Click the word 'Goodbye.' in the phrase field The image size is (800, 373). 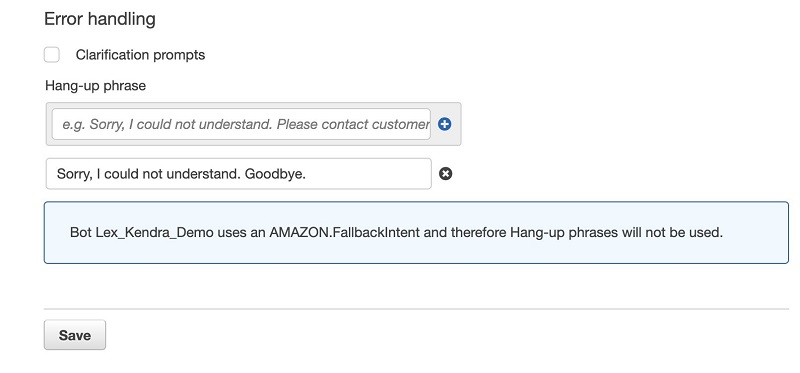[276, 174]
